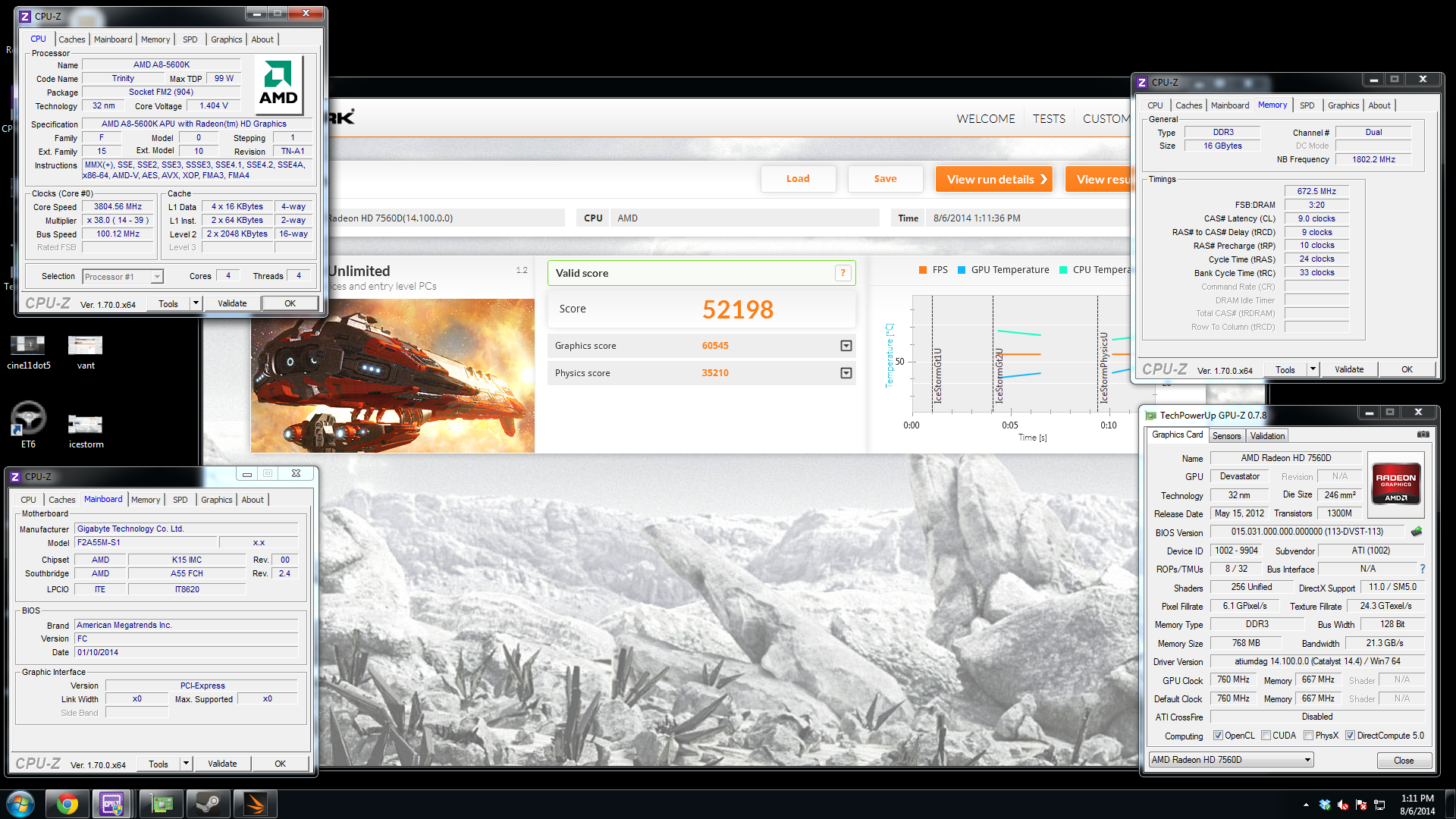Expand the Physics score details
Image resolution: width=1456 pixels, height=819 pixels.
[x=846, y=373]
